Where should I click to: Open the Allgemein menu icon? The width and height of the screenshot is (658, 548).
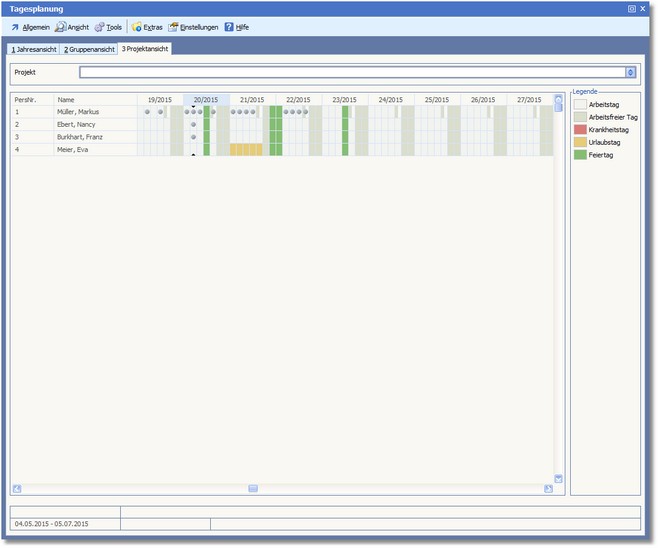(15, 27)
